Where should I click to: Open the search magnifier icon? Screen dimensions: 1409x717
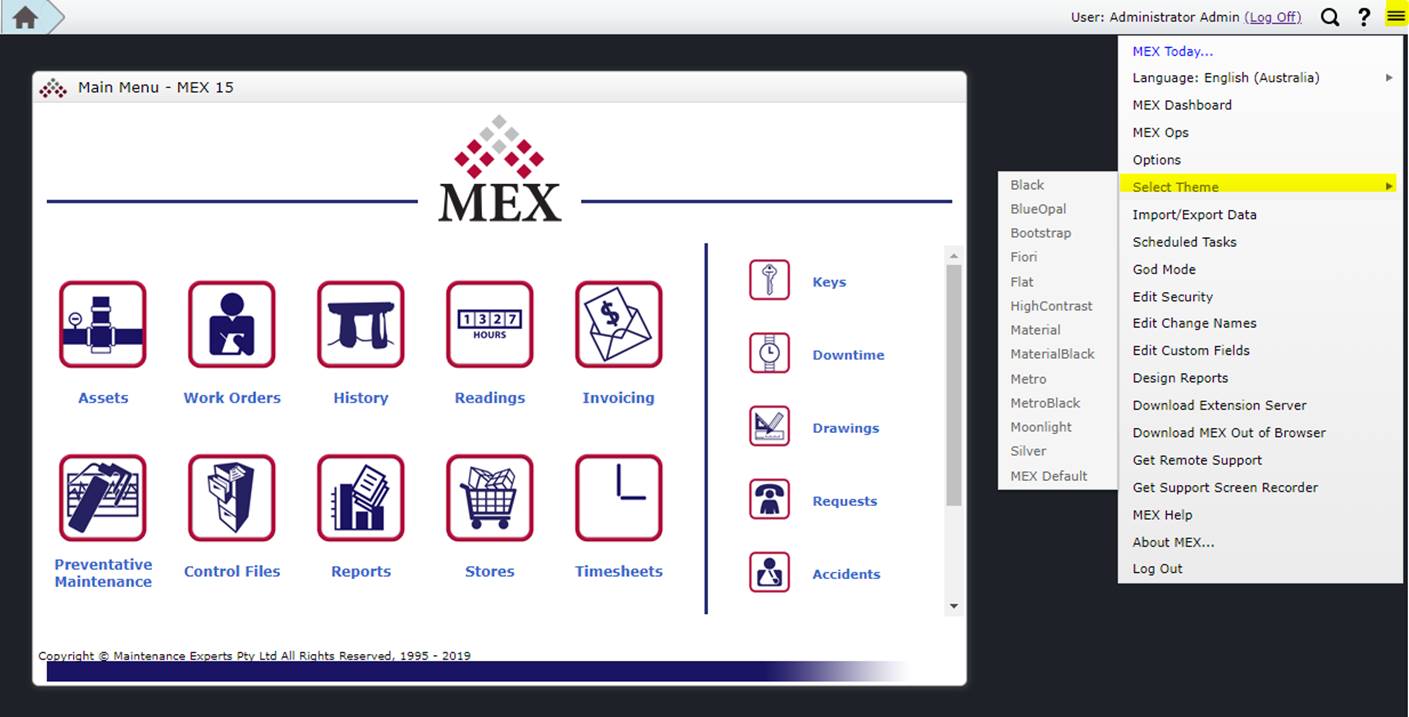(x=1330, y=17)
